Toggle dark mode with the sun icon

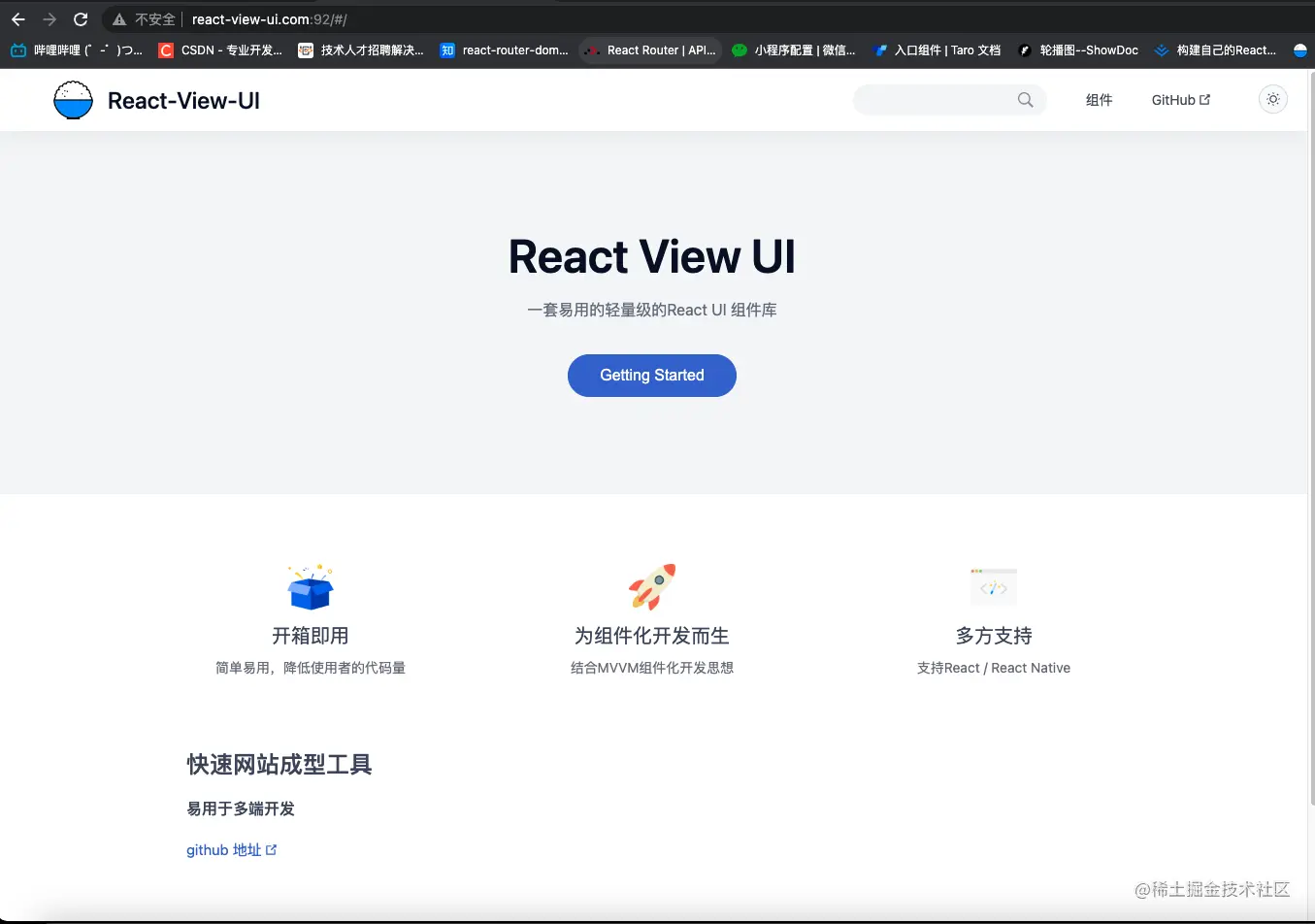click(1273, 99)
